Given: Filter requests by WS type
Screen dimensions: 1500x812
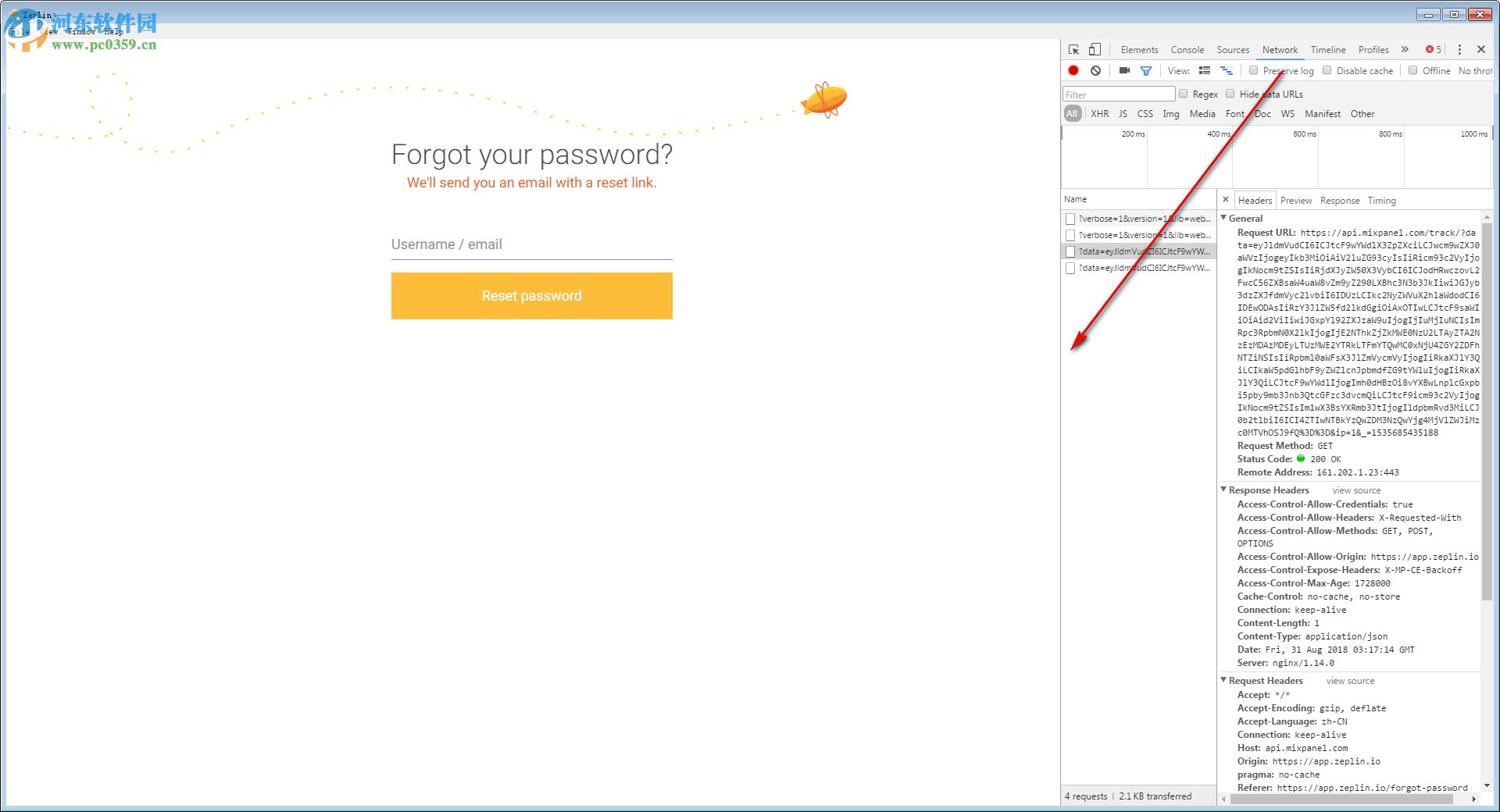Looking at the screenshot, I should [x=1287, y=113].
